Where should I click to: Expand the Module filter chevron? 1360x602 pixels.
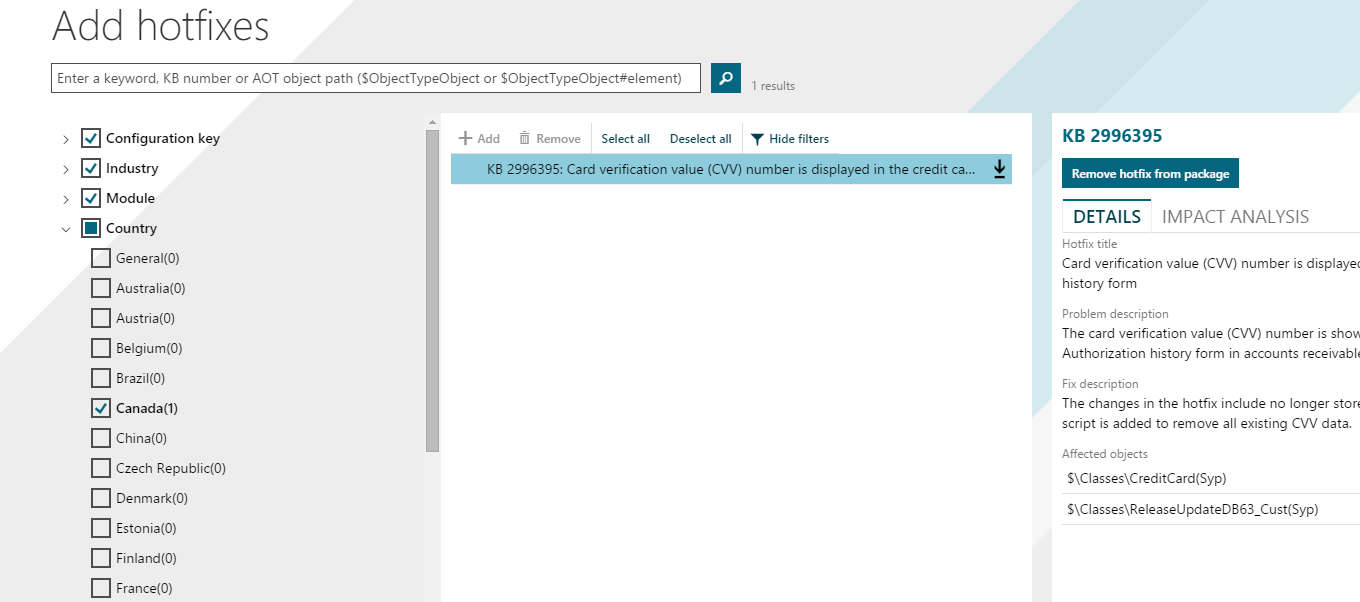pyautogui.click(x=66, y=199)
